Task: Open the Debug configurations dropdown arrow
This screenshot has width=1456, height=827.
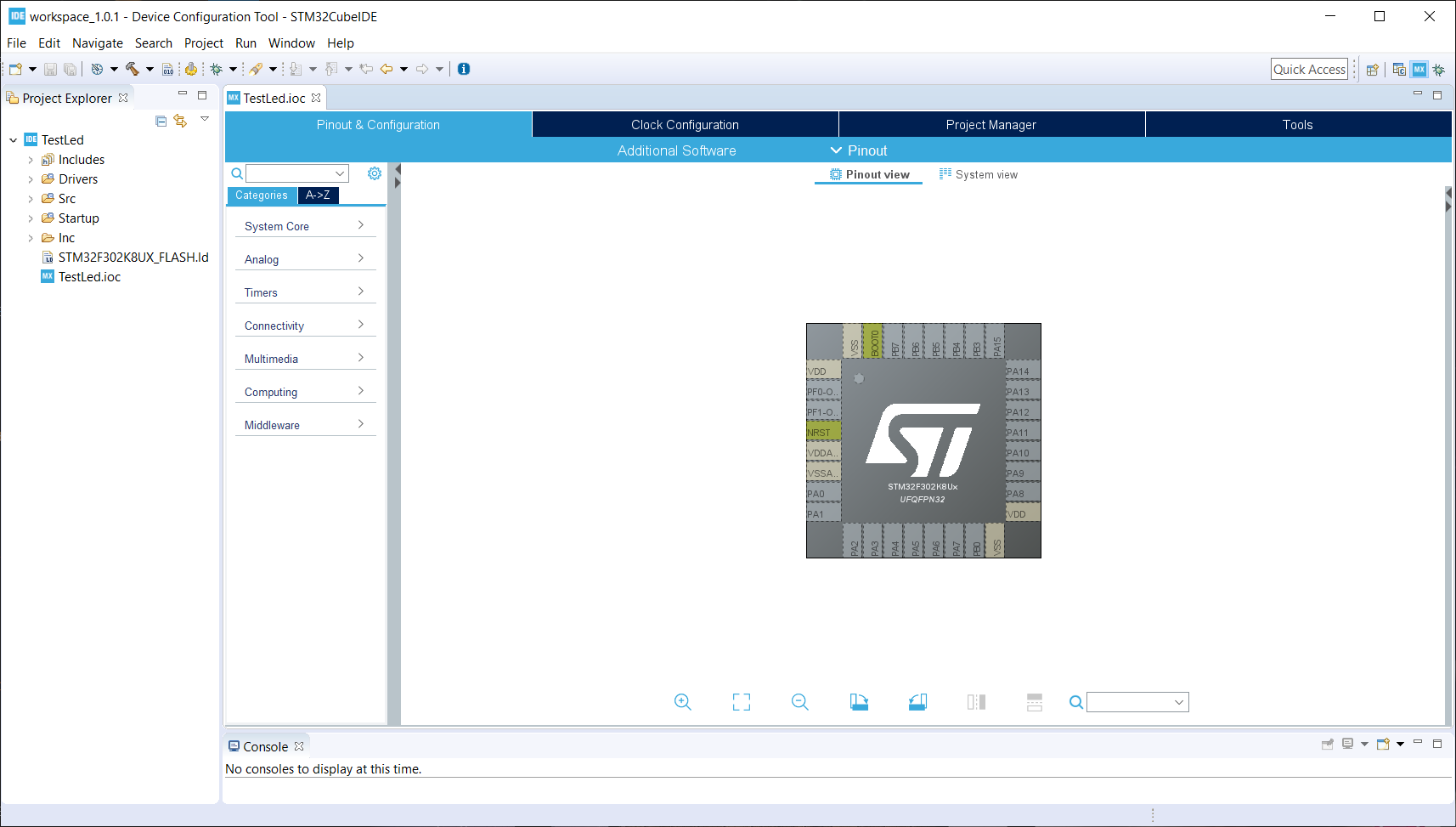Action: [x=233, y=70]
